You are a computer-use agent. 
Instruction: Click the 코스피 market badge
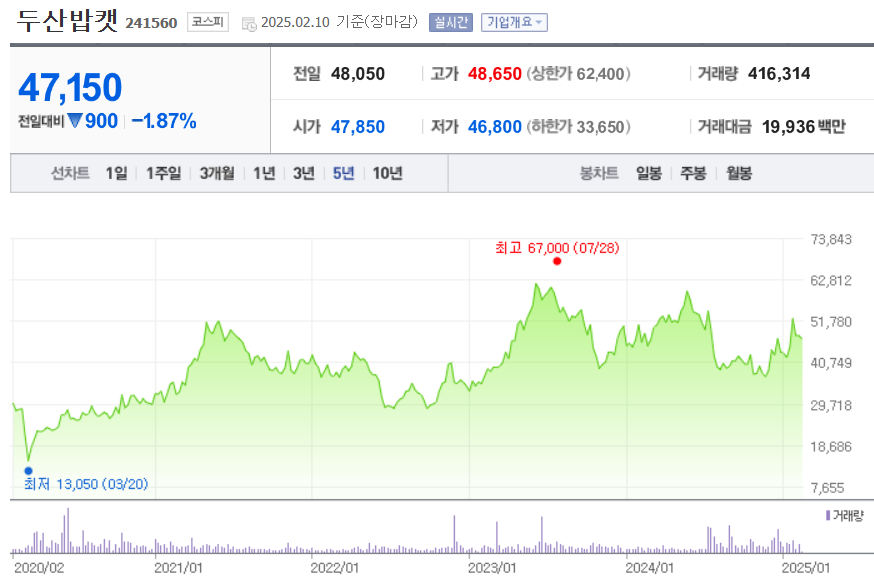pyautogui.click(x=208, y=22)
